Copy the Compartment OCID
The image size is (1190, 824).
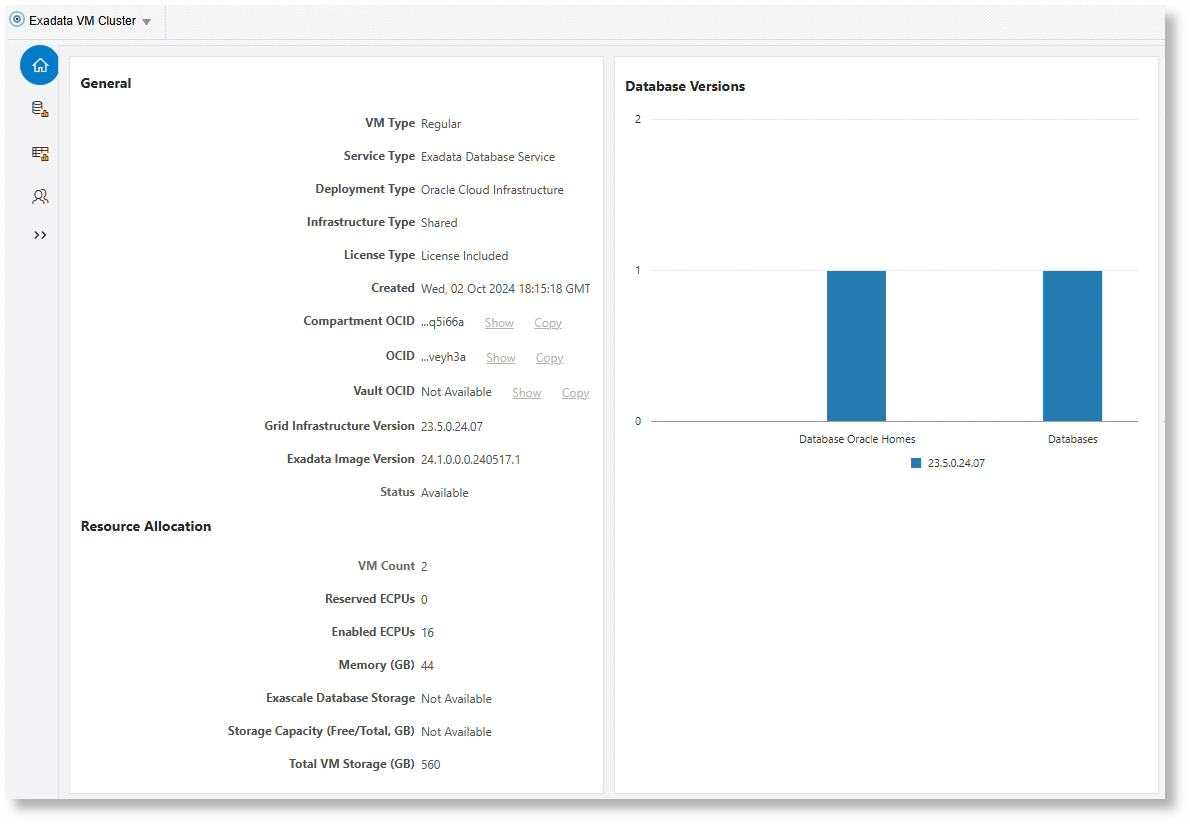click(548, 322)
